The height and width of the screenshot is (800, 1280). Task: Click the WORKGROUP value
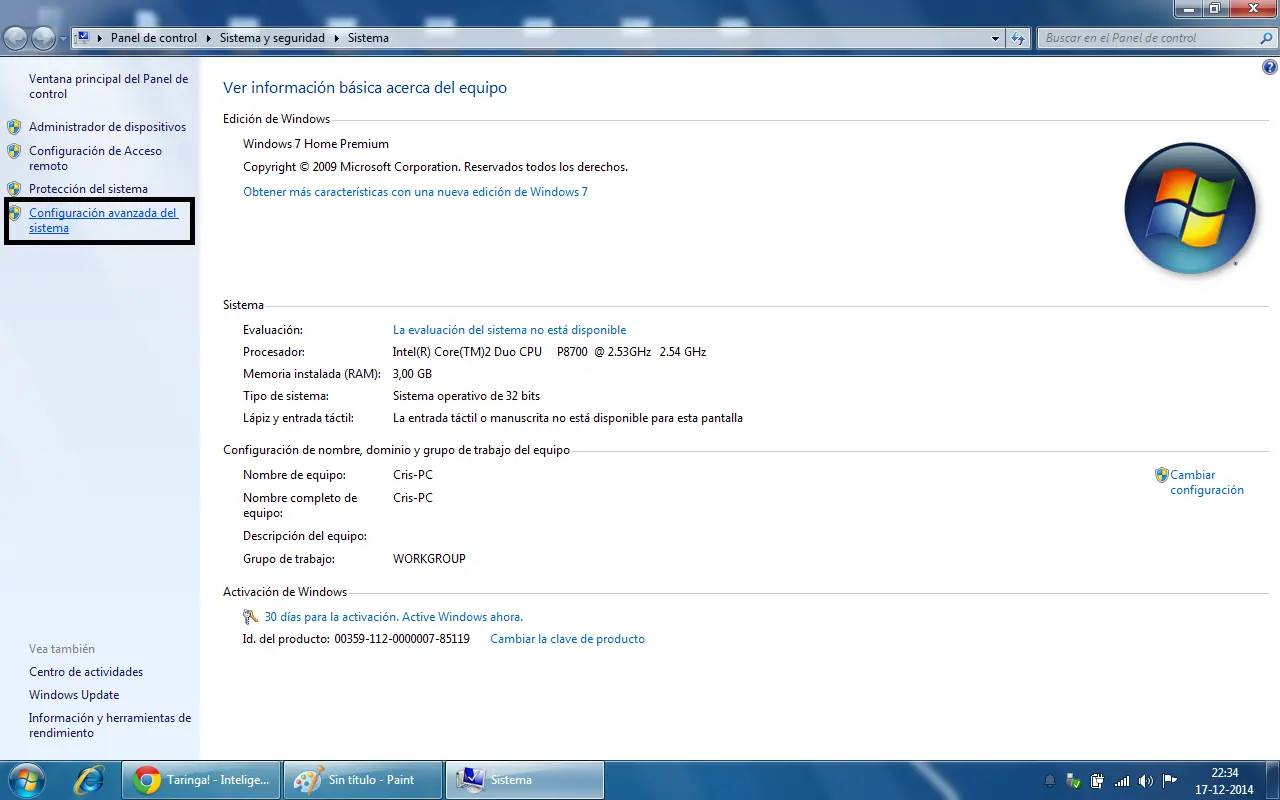[429, 559]
